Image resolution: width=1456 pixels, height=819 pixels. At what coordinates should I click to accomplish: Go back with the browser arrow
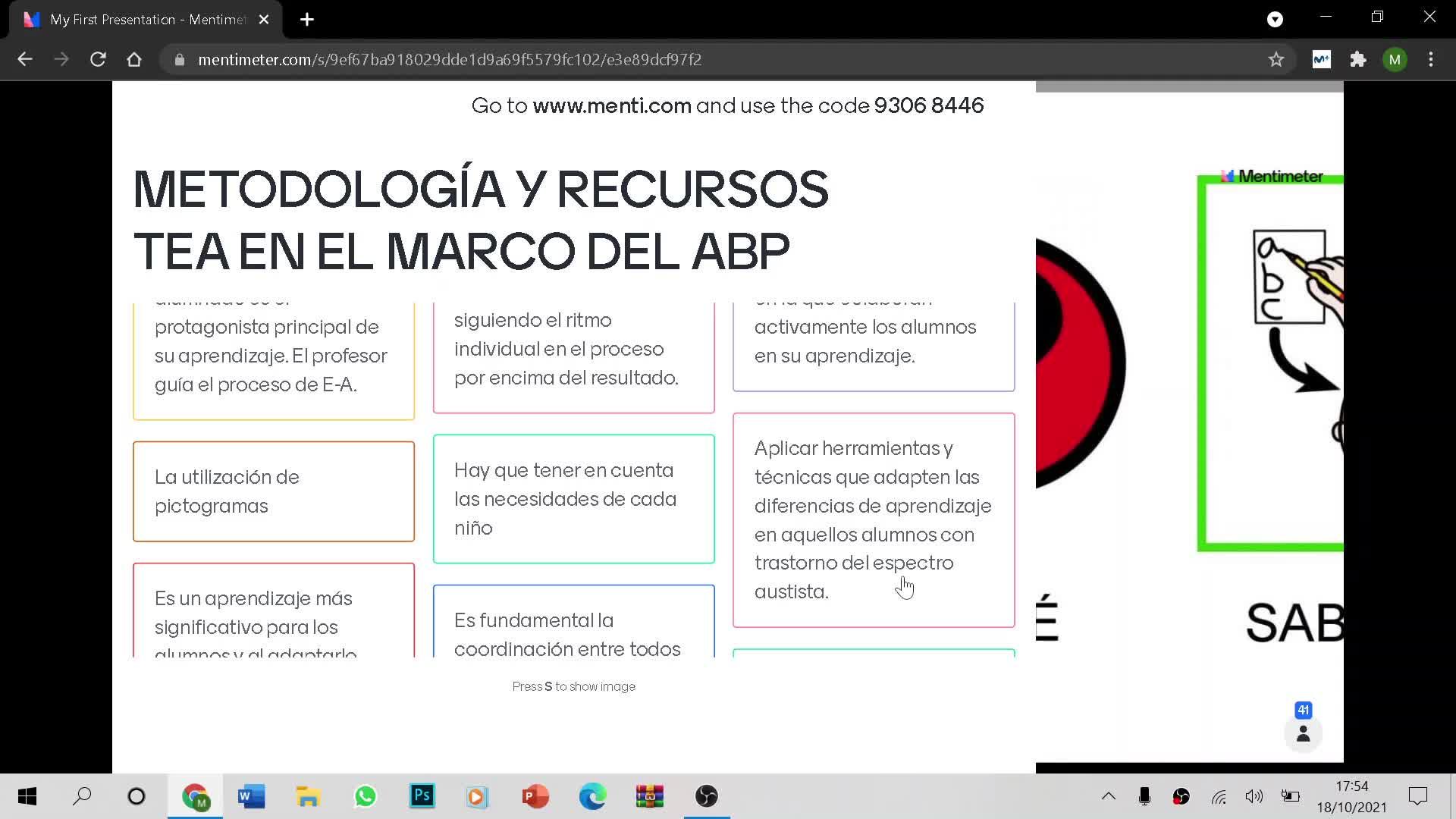[25, 59]
